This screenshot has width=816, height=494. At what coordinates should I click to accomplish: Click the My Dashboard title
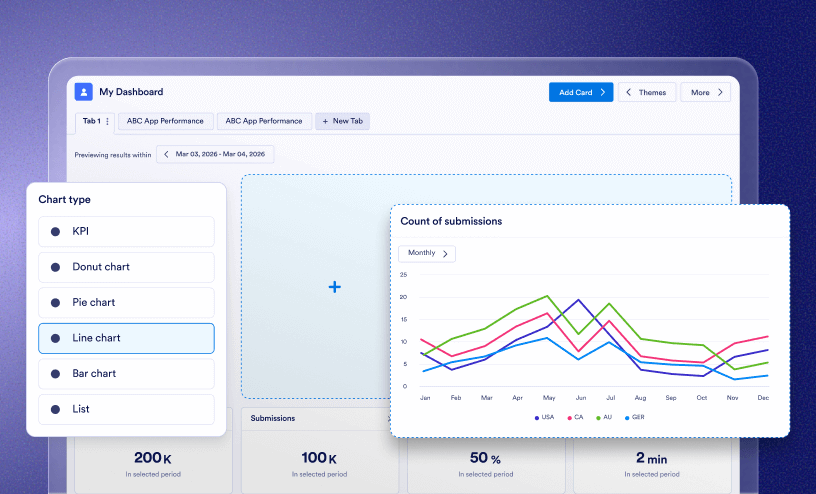(131, 92)
